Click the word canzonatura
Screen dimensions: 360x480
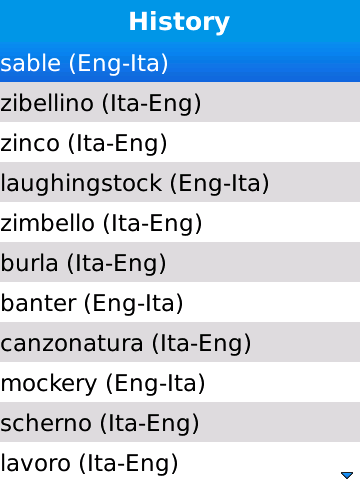72,344
